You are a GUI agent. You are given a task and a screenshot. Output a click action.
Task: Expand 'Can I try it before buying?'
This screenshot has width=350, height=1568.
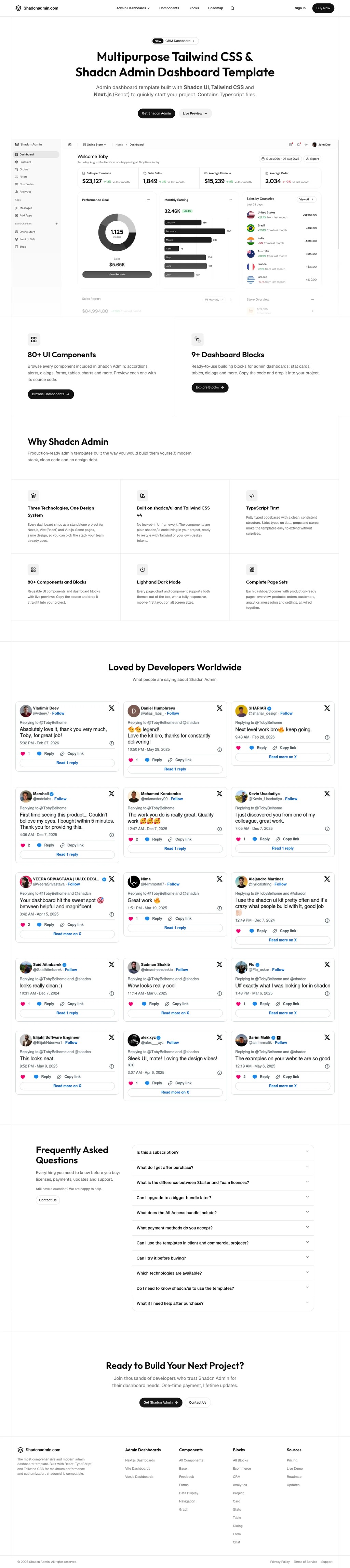(x=223, y=1257)
